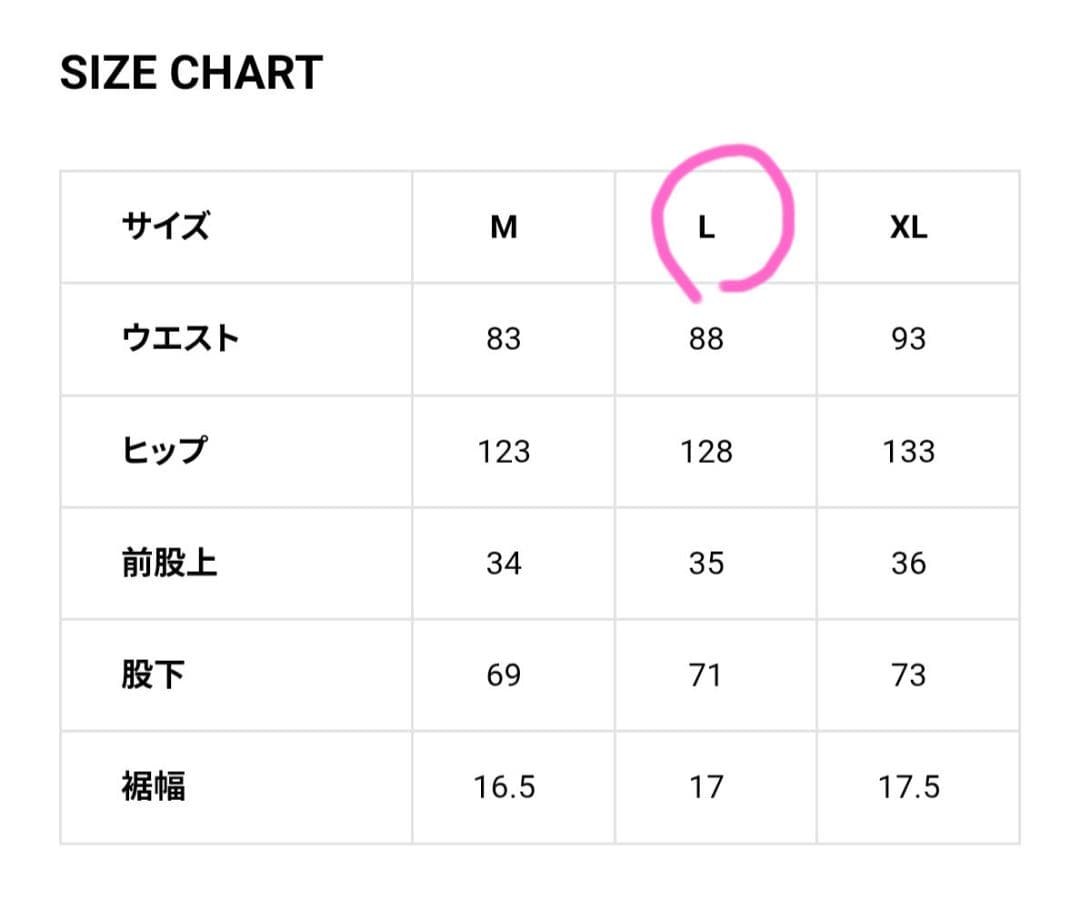Click the hem width value 17.5
The image size is (1080, 898).
pyautogui.click(x=908, y=788)
